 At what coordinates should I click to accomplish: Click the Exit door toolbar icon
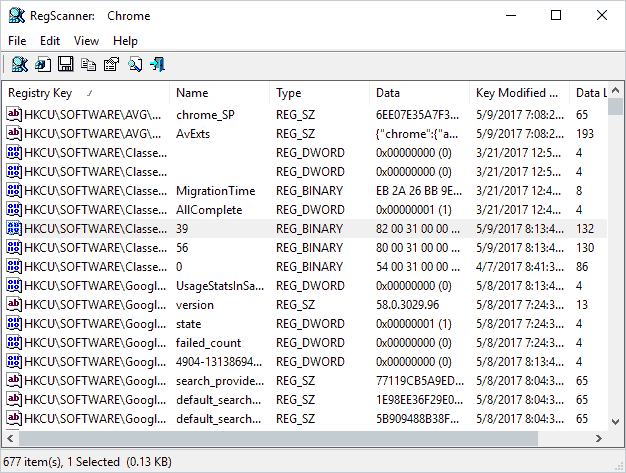click(x=158, y=64)
